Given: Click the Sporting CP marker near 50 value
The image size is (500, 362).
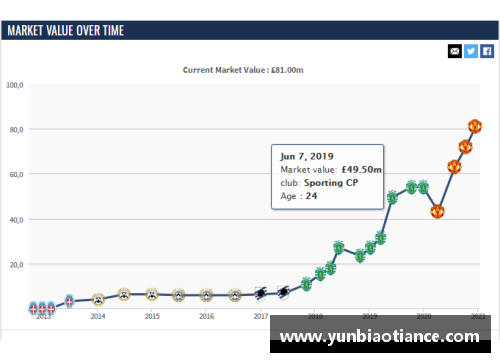Looking at the screenshot, I should point(392,198).
